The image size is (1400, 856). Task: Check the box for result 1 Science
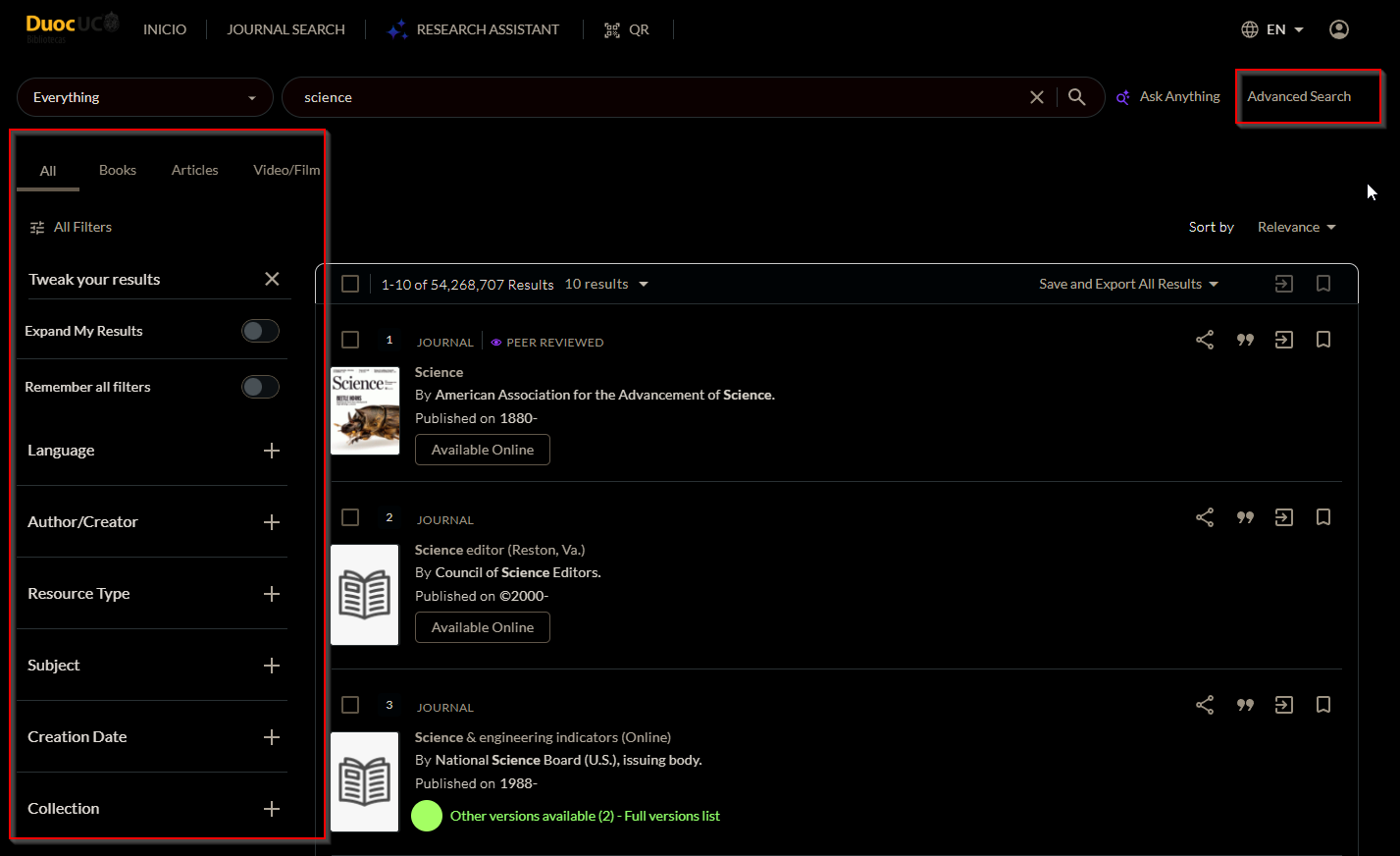point(350,340)
